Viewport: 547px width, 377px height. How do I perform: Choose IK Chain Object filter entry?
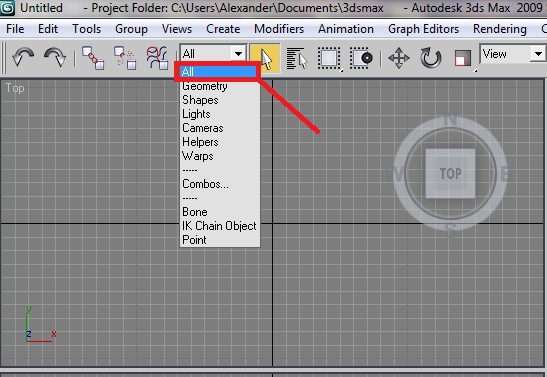click(219, 226)
